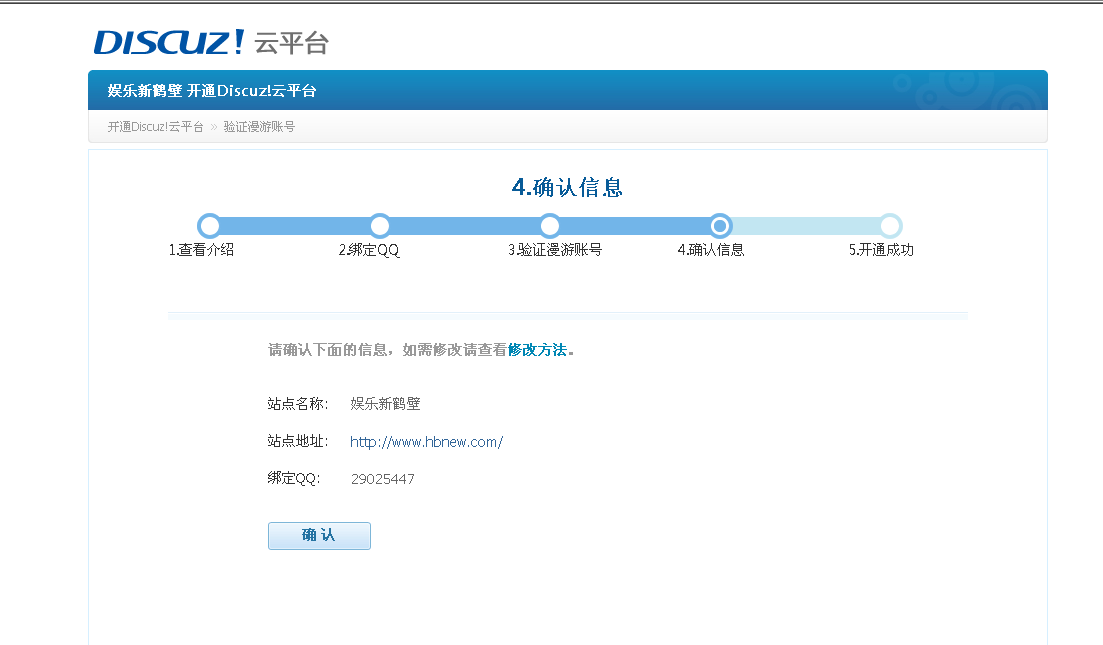This screenshot has width=1103, height=645.
Task: Click the 5.开通成功 step label
Action: click(881, 250)
